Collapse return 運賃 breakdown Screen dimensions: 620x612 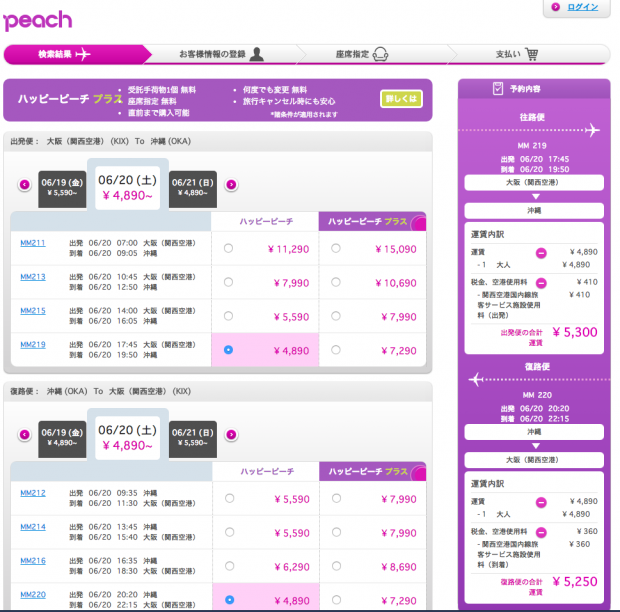(541, 502)
